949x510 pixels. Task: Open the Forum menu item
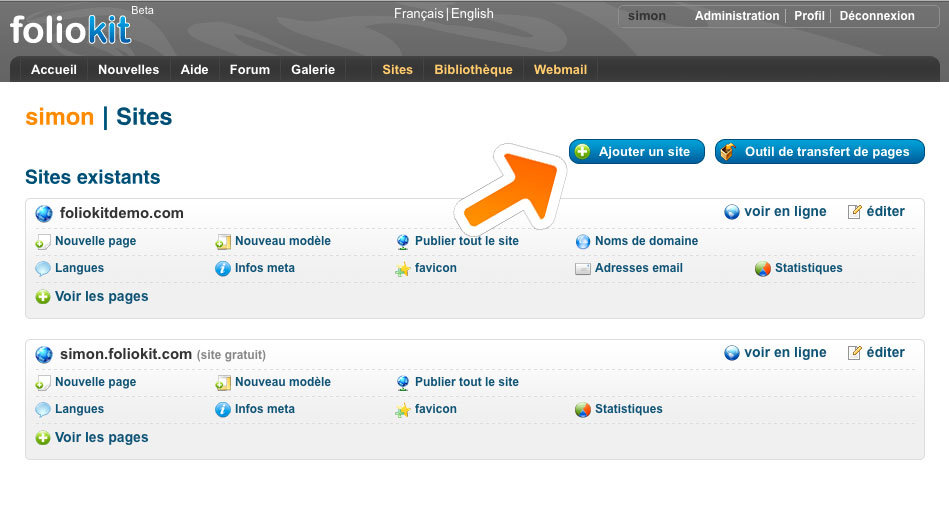pos(249,70)
